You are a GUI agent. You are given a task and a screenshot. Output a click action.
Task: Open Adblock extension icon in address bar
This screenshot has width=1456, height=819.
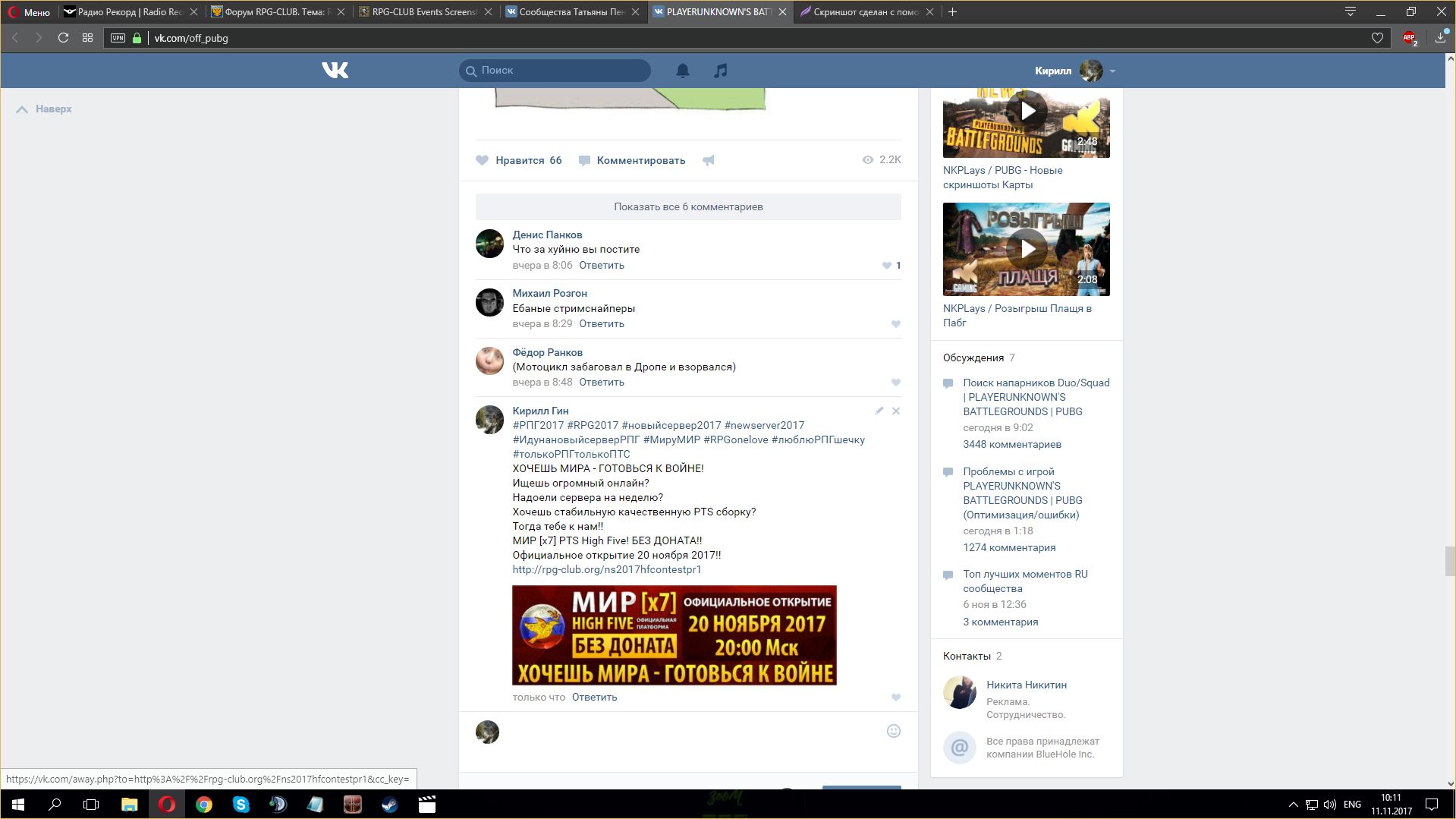(x=1409, y=38)
